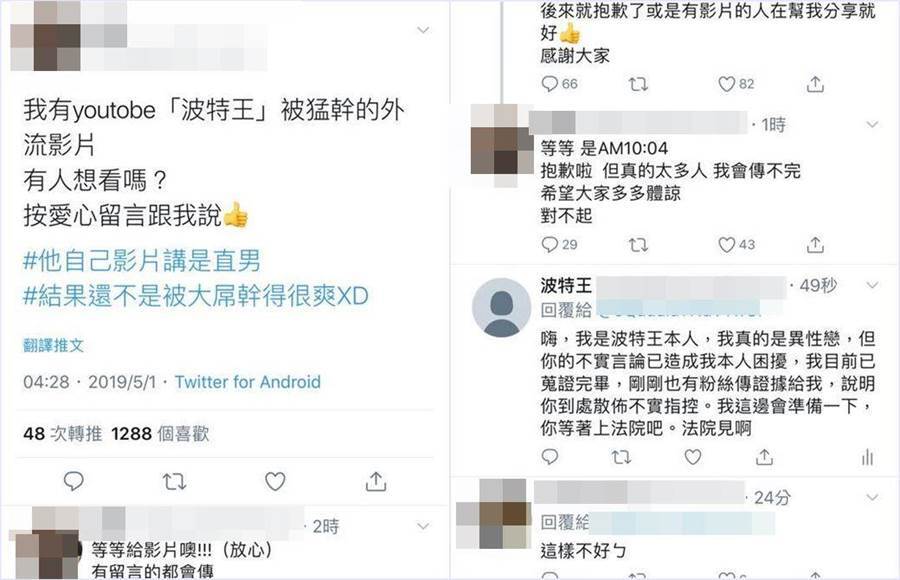Image resolution: width=900 pixels, height=580 pixels.
Task: Open hashtag #他自己影片講是直男
Action: [142, 261]
